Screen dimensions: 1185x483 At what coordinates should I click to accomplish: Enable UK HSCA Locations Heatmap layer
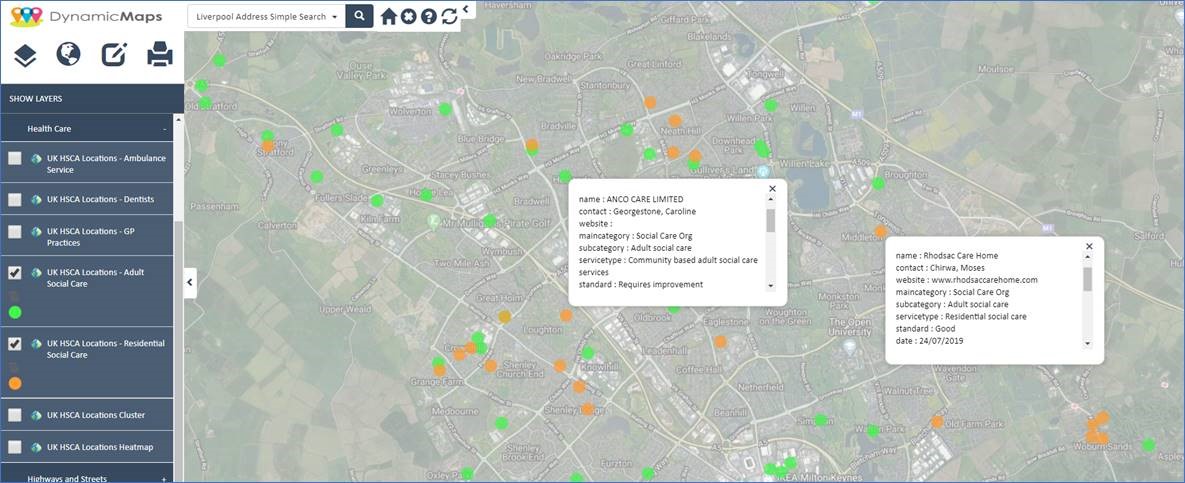(14, 447)
